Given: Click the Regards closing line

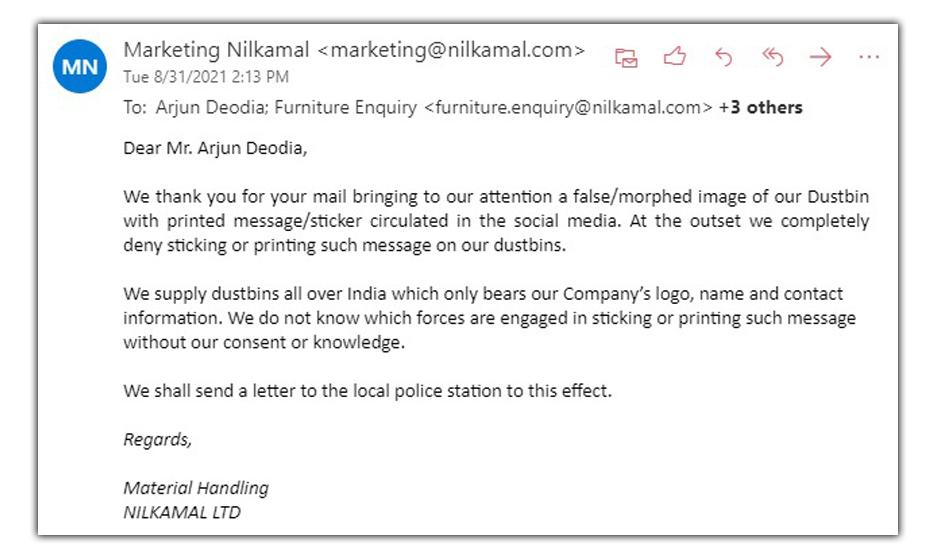Looking at the screenshot, I should tap(157, 439).
